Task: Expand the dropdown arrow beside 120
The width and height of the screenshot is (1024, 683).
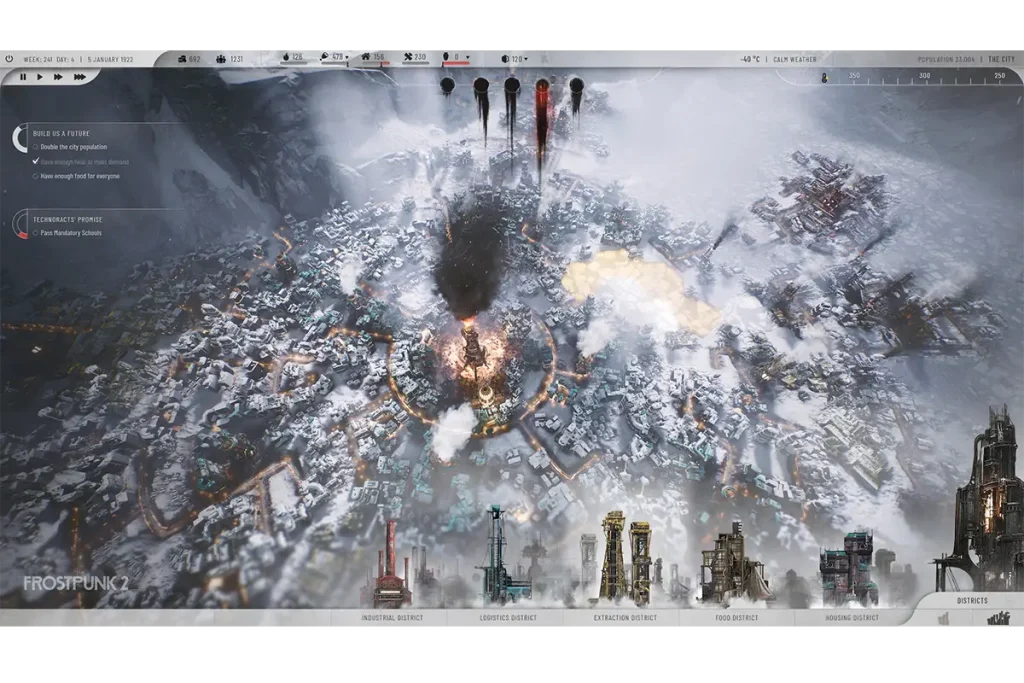Action: point(526,59)
